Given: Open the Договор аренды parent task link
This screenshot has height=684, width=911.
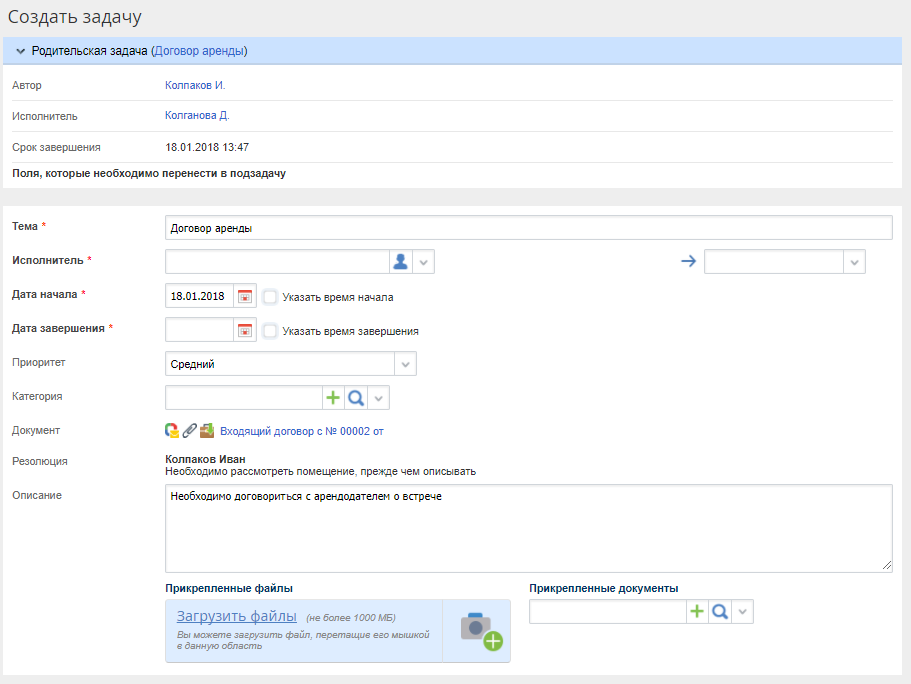Looking at the screenshot, I should pos(199,51).
